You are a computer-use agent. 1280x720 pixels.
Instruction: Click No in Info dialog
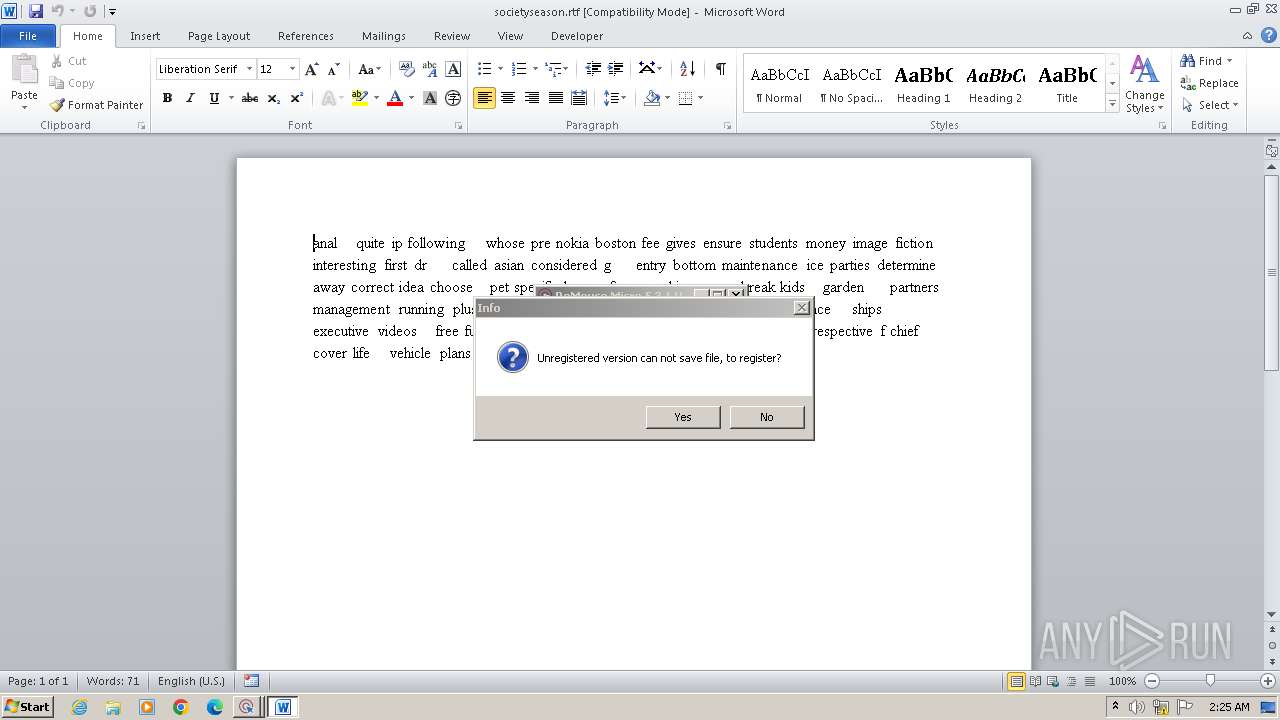[767, 417]
